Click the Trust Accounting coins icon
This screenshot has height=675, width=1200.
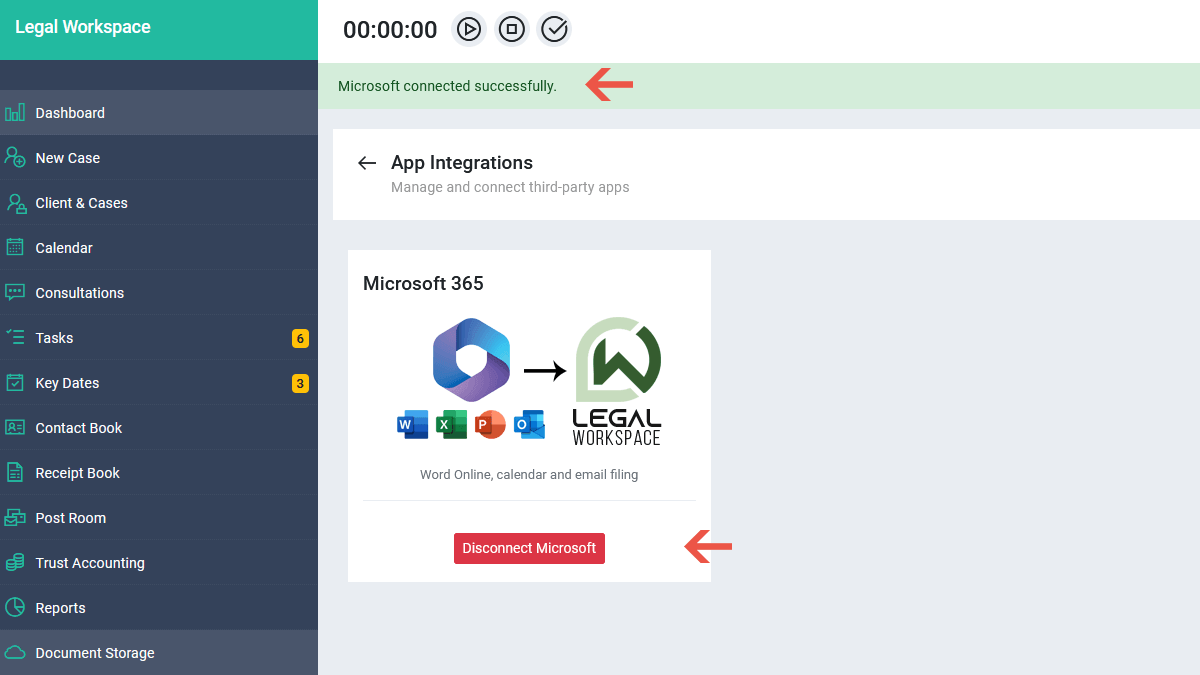(x=15, y=563)
